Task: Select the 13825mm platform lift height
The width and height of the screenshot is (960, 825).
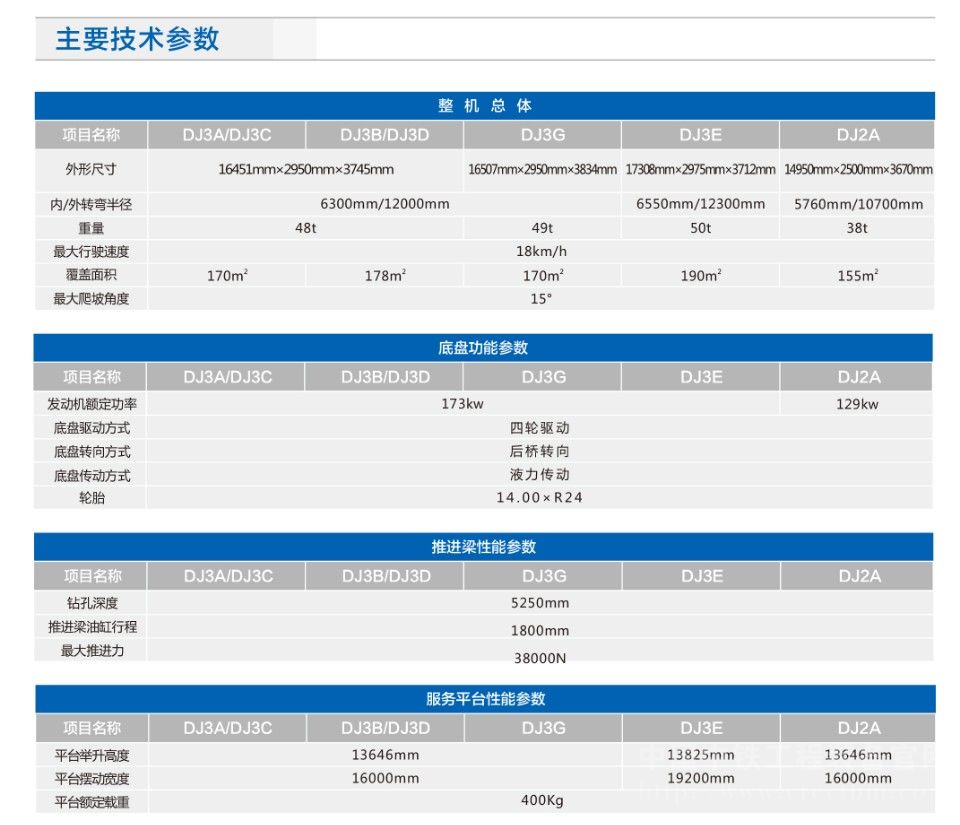Action: 700,755
